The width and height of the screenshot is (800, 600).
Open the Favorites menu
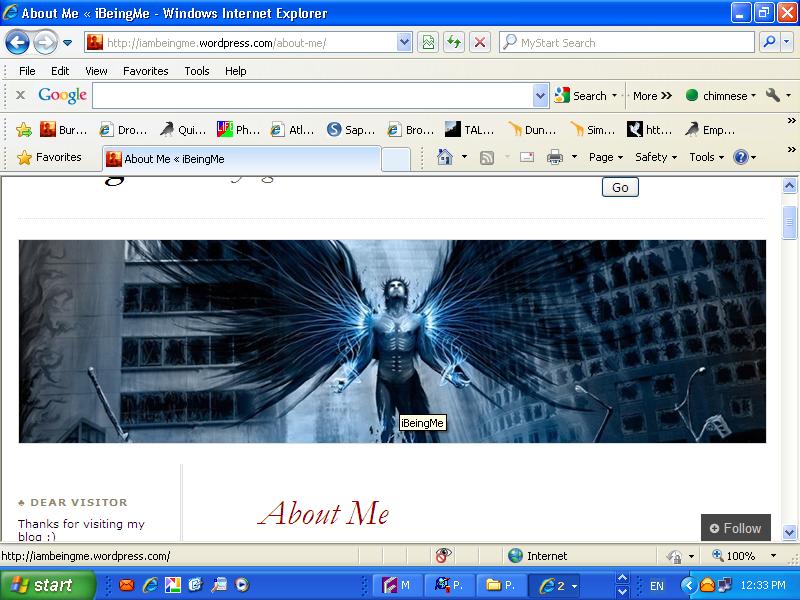click(x=145, y=71)
